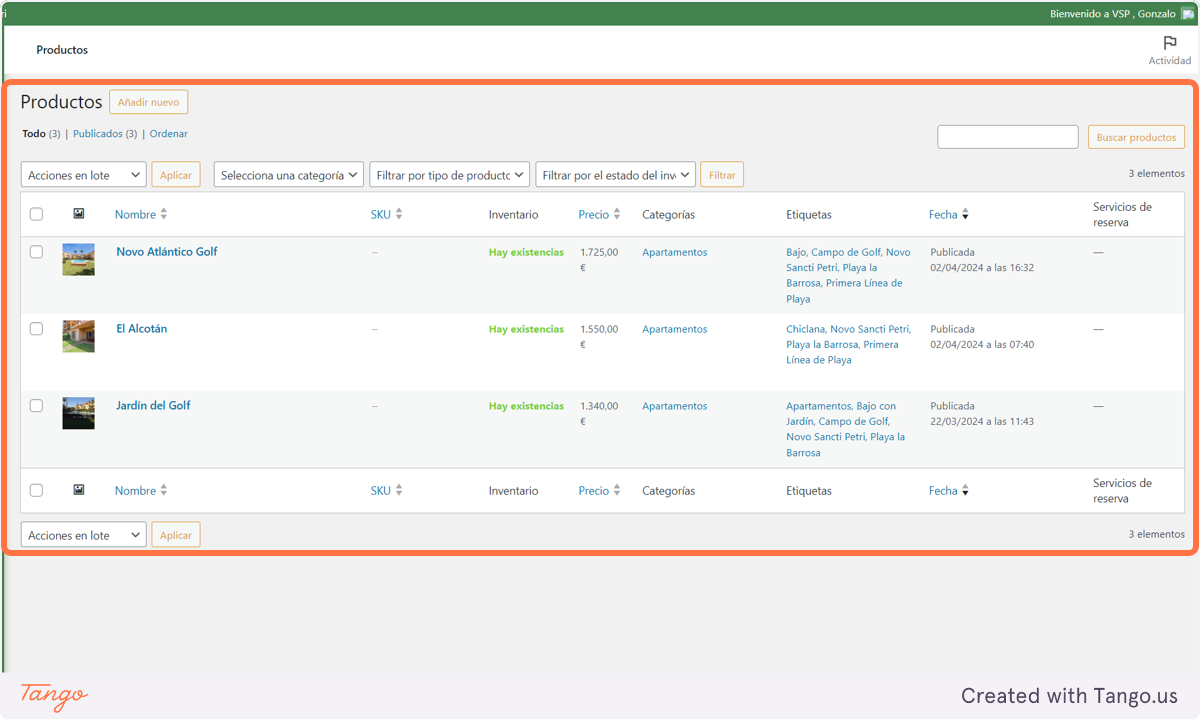Sort by SKU arrows in footer row

pyautogui.click(x=399, y=490)
